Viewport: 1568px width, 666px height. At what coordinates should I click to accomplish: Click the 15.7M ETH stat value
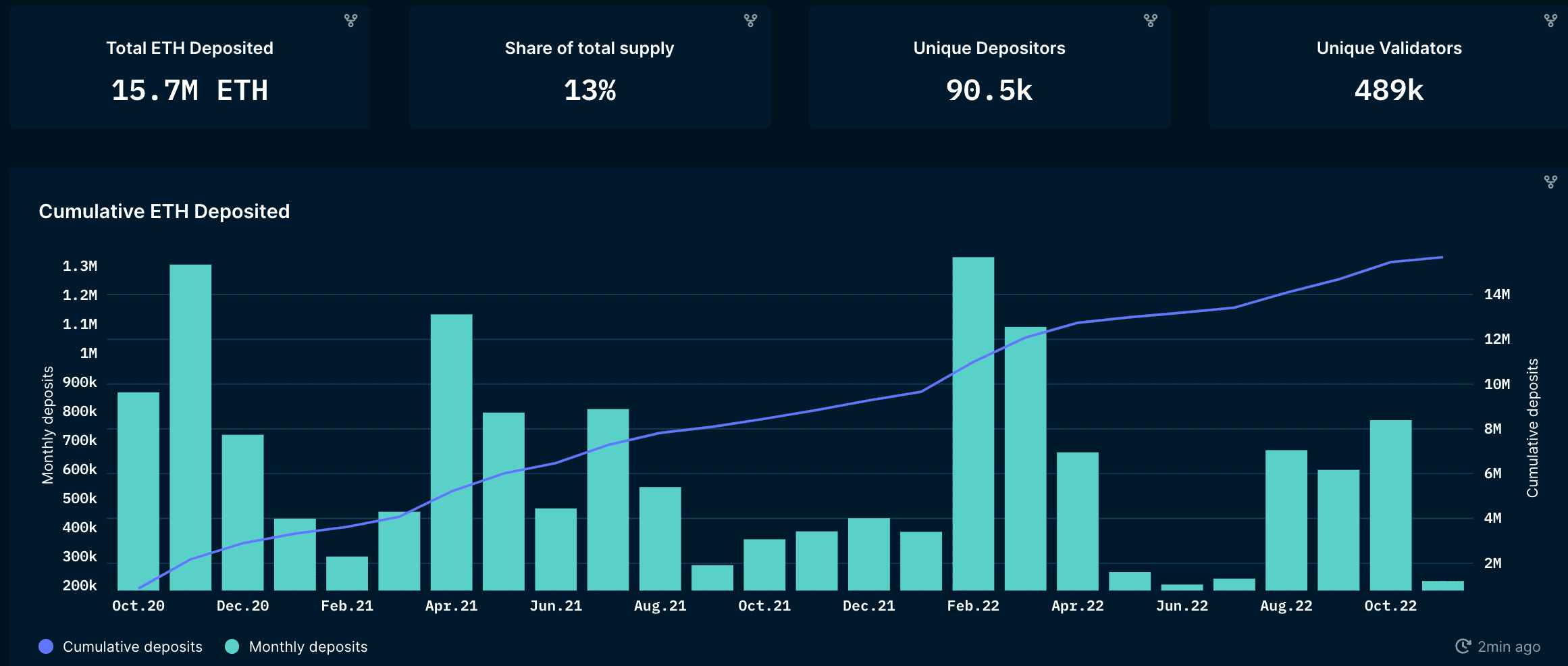coord(190,91)
